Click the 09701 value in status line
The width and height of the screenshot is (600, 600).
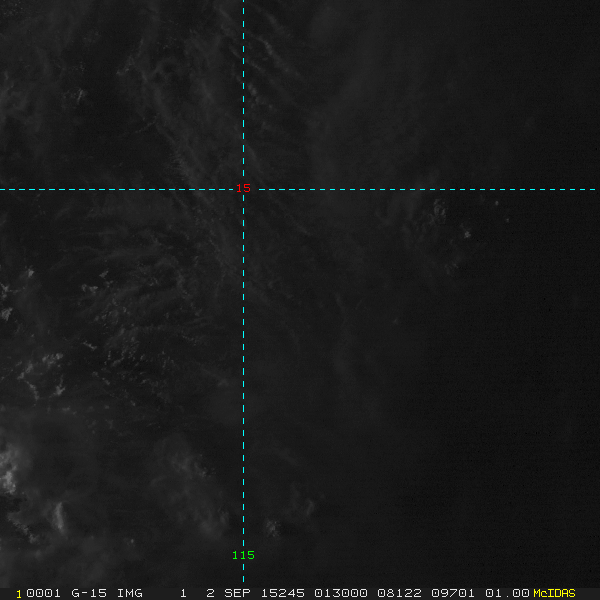[x=453, y=593]
